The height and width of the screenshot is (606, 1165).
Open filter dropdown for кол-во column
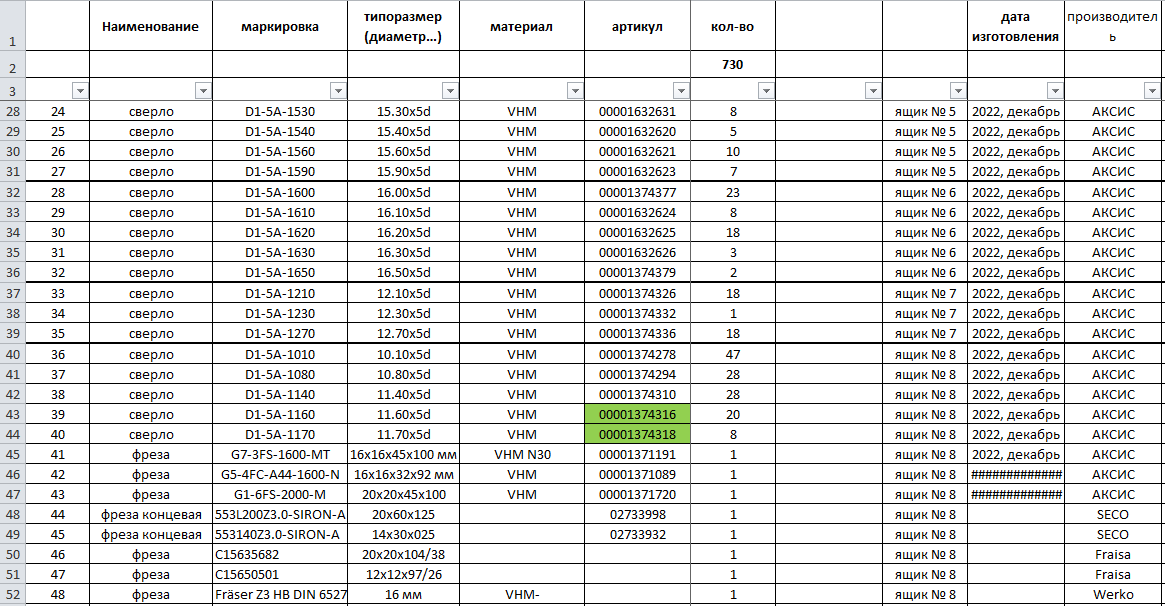click(765, 91)
